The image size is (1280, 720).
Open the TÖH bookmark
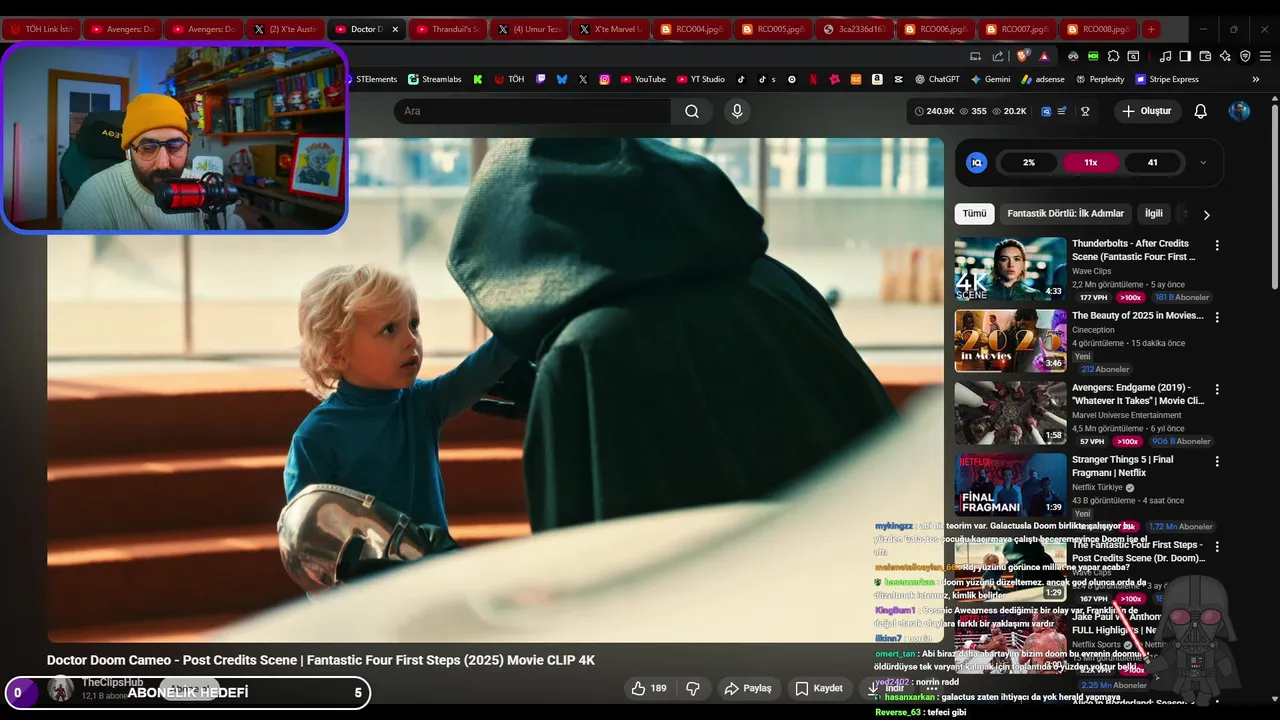pos(509,79)
